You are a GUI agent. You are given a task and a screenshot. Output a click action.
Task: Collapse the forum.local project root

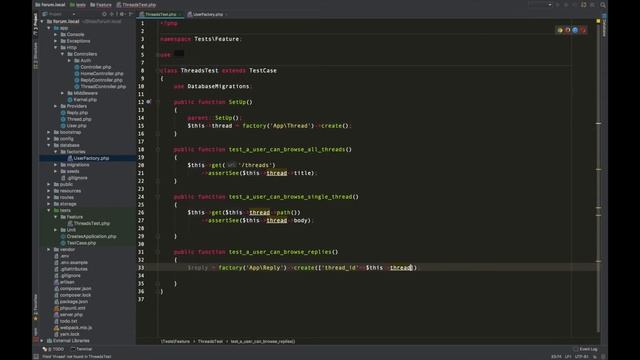point(42,21)
